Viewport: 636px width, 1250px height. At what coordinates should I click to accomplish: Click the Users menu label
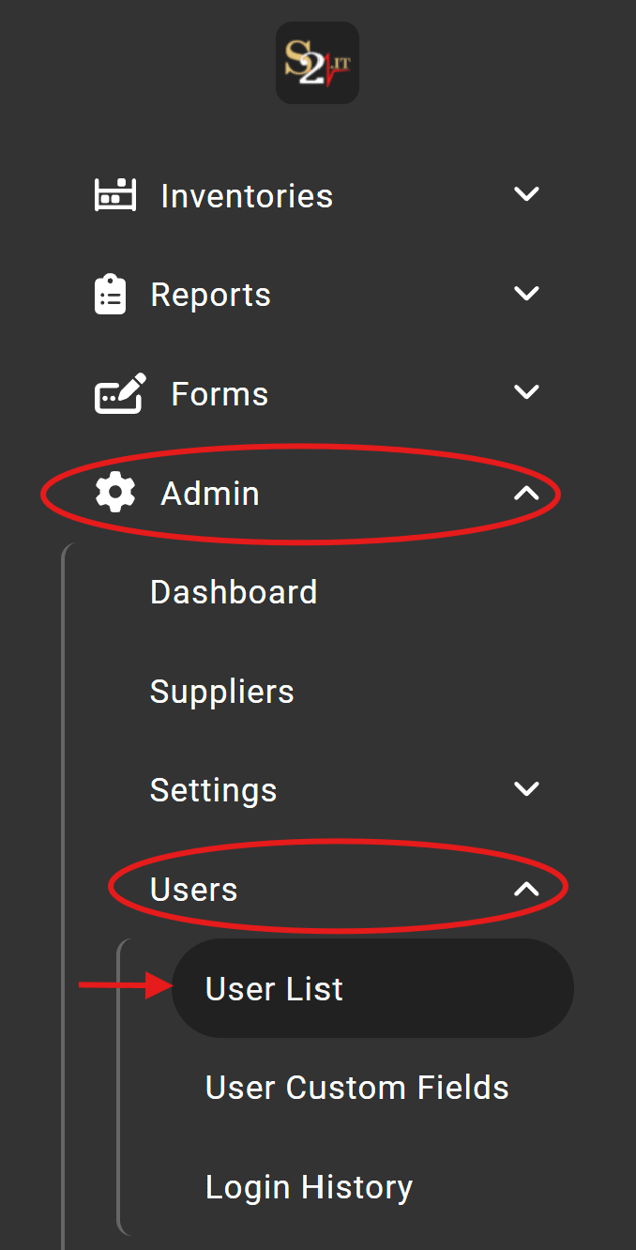click(x=194, y=887)
